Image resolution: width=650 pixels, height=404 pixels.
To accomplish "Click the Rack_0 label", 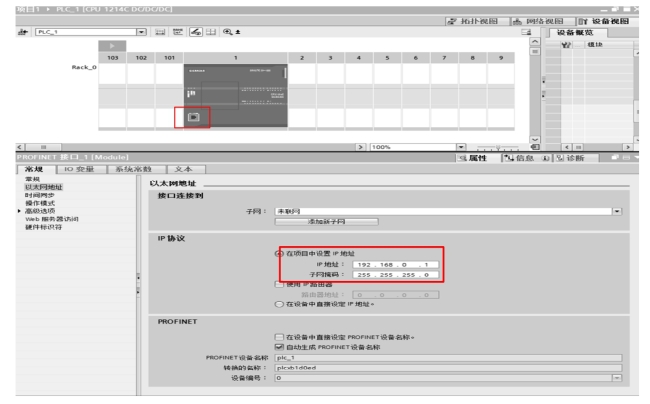I will (x=84, y=67).
